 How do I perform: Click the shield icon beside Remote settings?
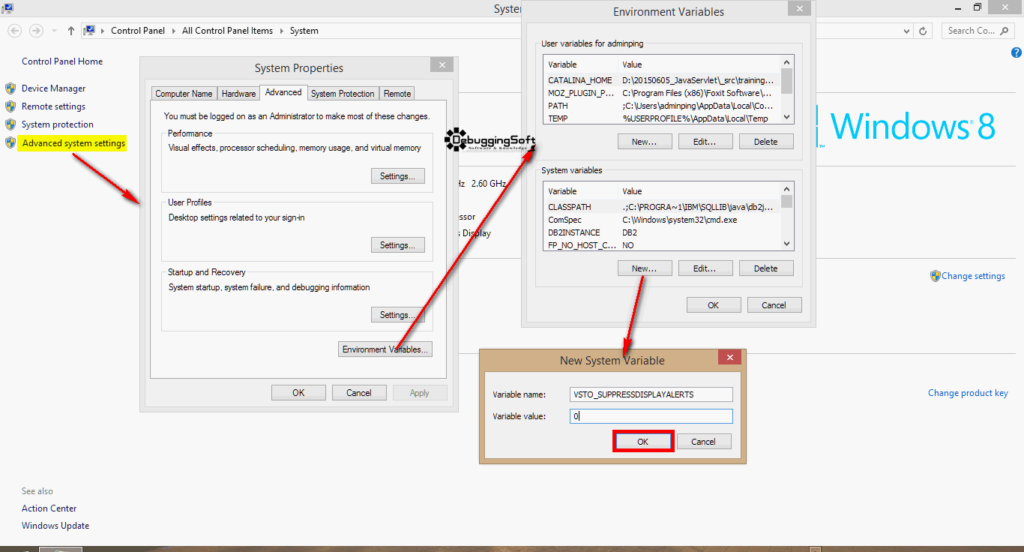pyautogui.click(x=11, y=106)
